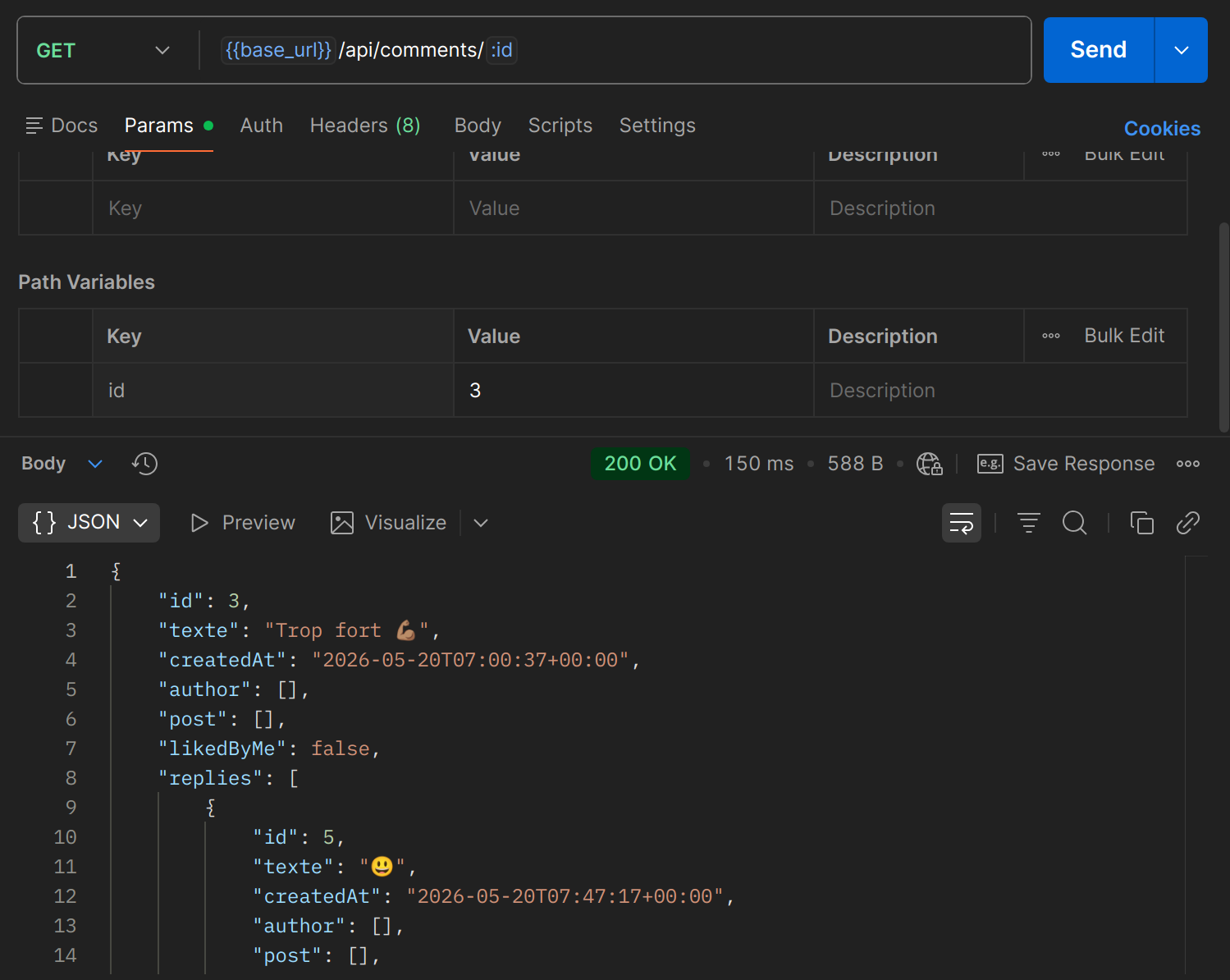The image size is (1230, 980).
Task: Open the Docs icon tab
Action: [62, 126]
